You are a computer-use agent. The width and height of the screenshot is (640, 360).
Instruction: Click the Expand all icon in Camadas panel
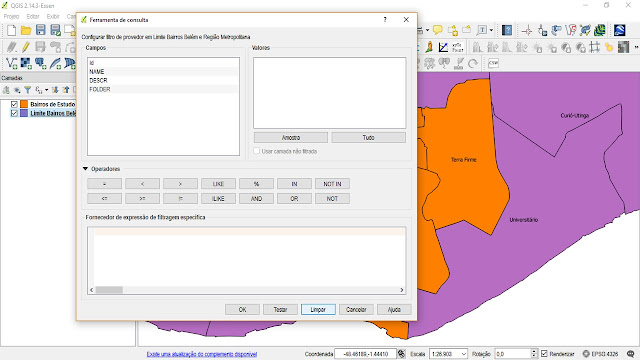click(55, 90)
